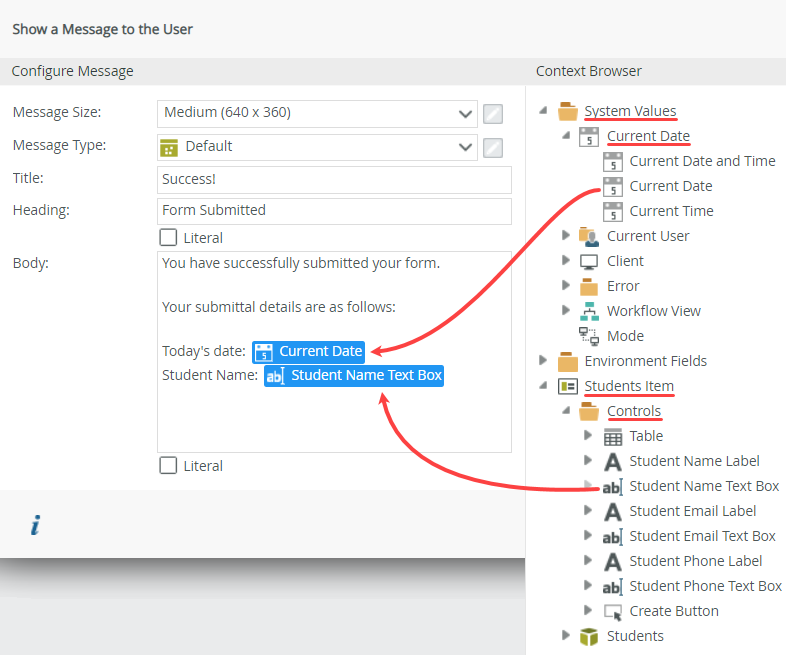The width and height of the screenshot is (786, 655).
Task: Expand the Student Phone Label node
Action: tap(588, 560)
